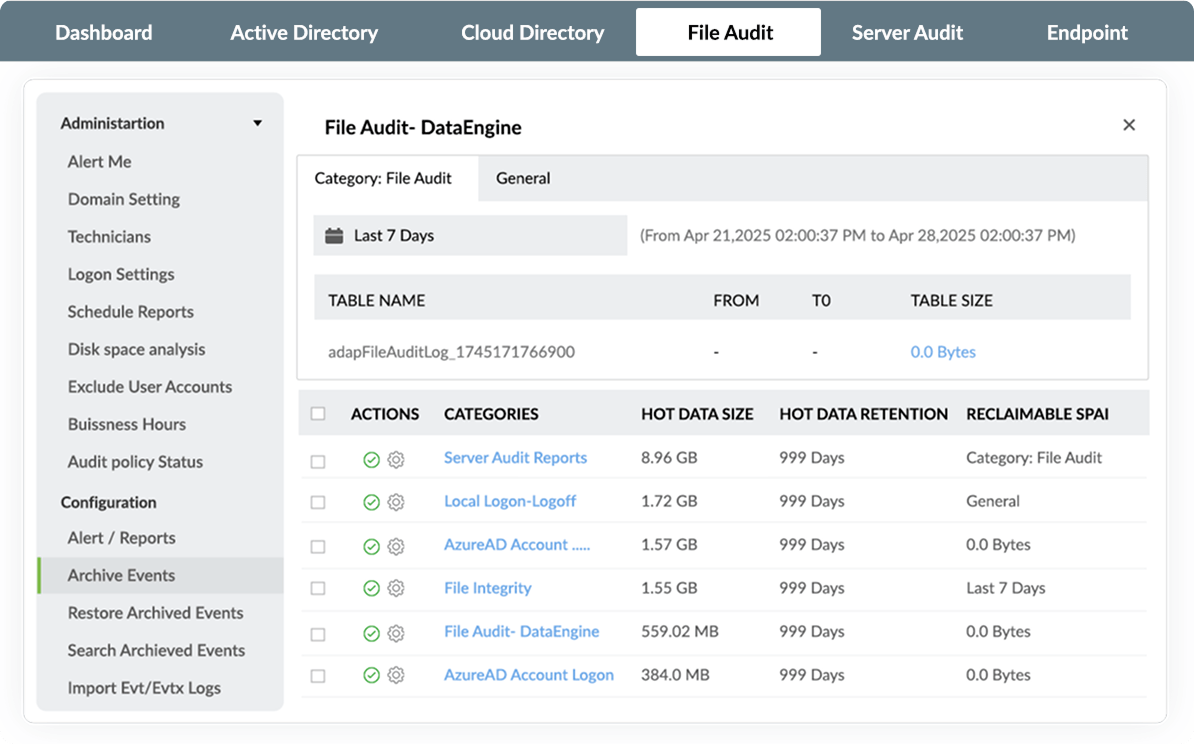Open the General tab in DataEngine panel
The width and height of the screenshot is (1200, 744).
point(523,178)
